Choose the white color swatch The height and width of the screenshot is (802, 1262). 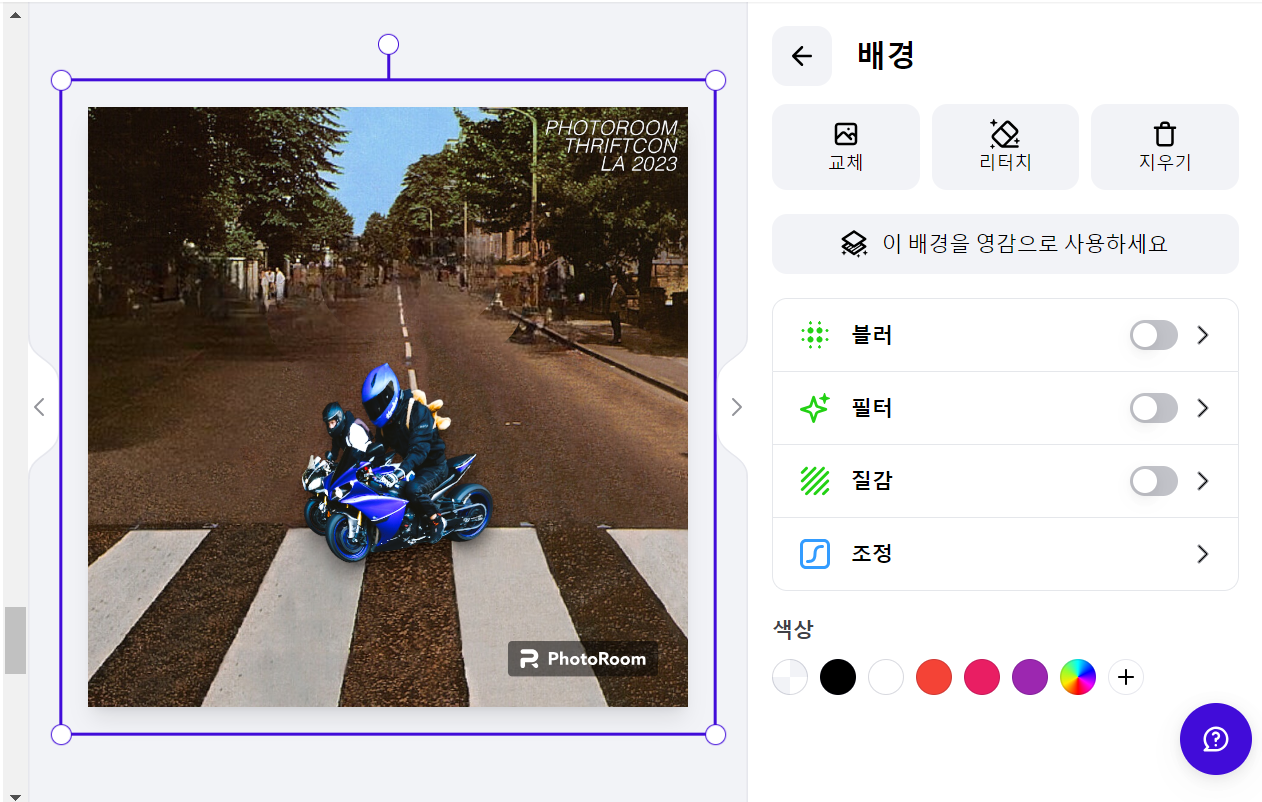(x=886, y=677)
